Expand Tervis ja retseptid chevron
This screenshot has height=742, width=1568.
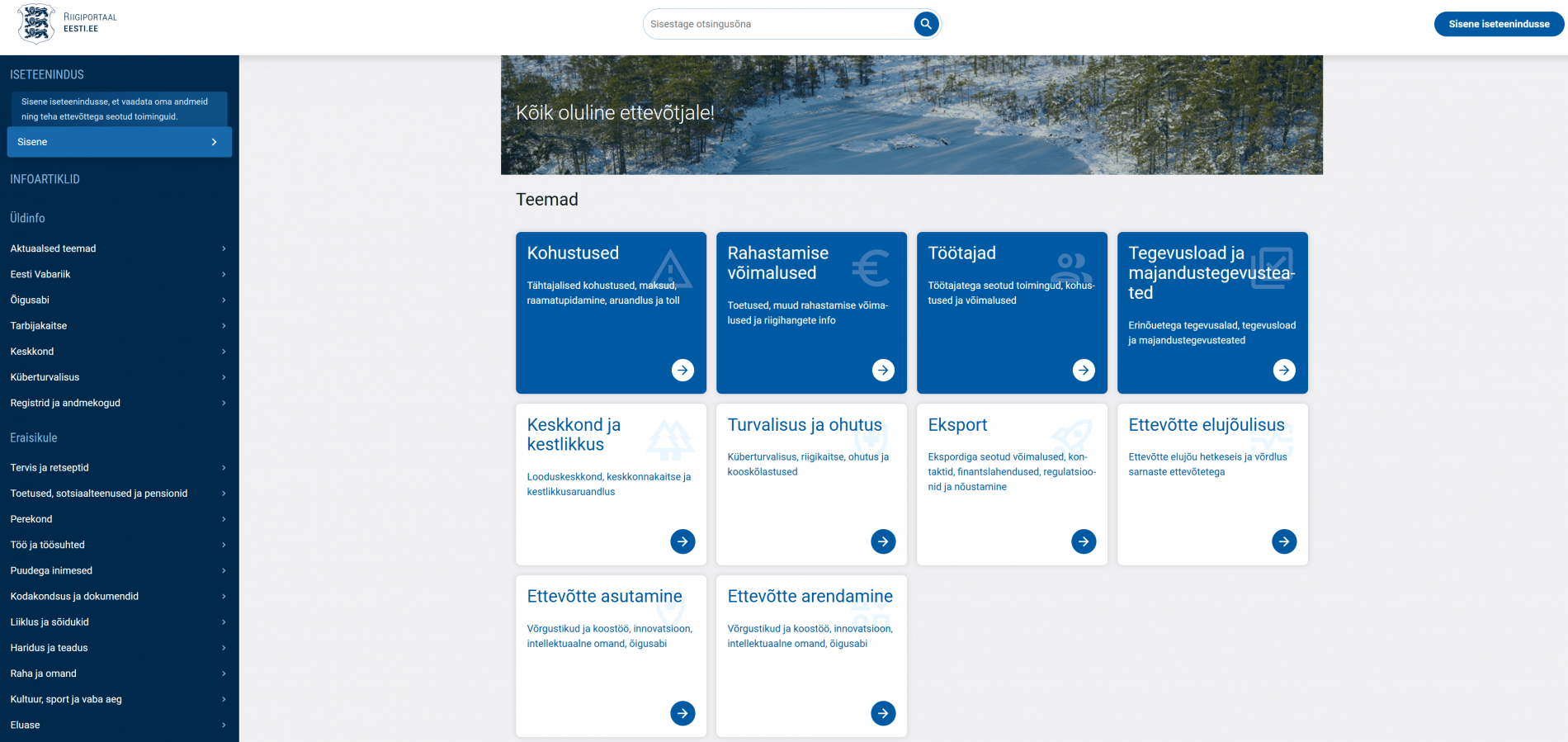click(x=224, y=468)
